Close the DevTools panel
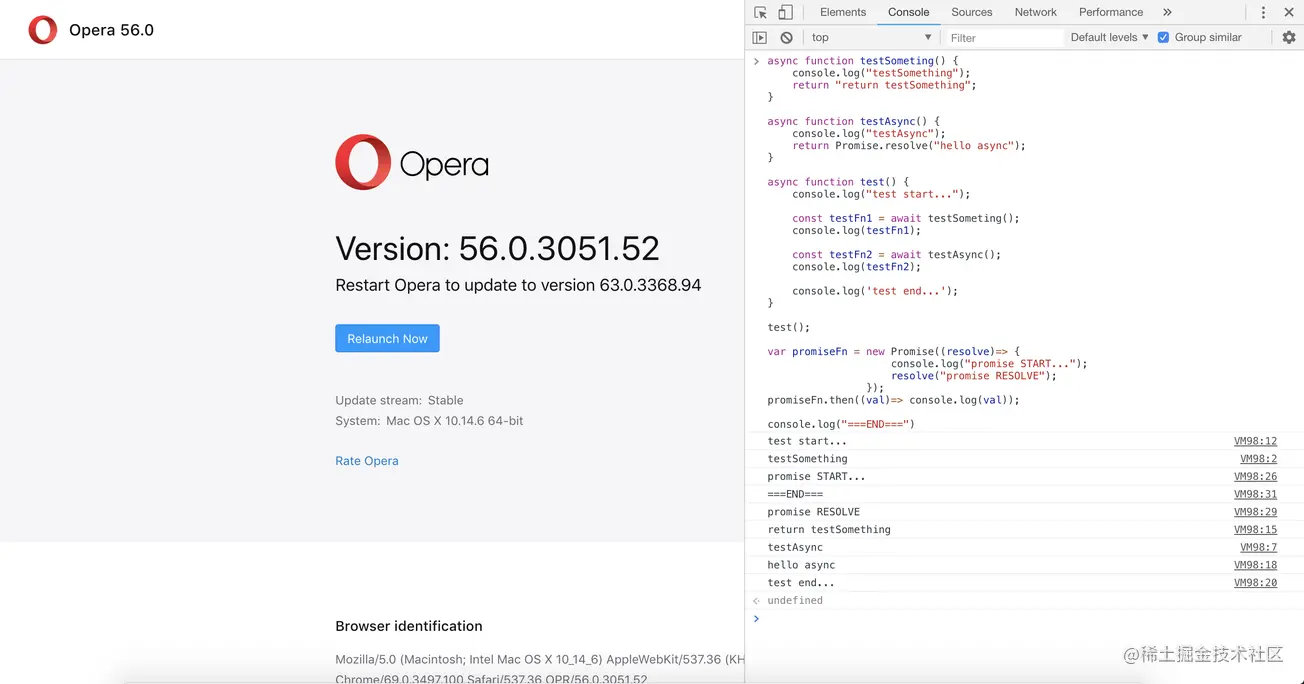The height and width of the screenshot is (684, 1304). pyautogui.click(x=1288, y=12)
